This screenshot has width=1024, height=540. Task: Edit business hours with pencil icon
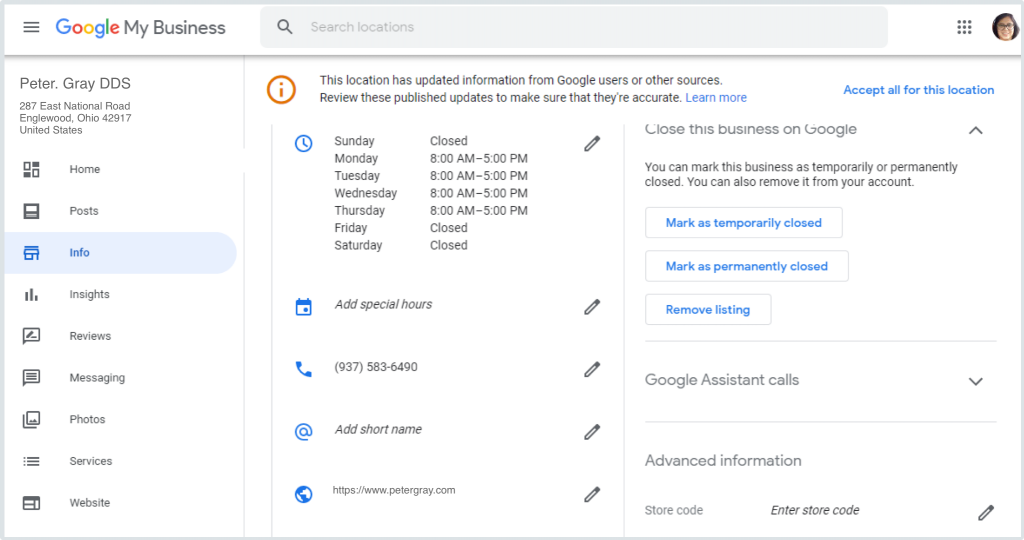[x=592, y=144]
